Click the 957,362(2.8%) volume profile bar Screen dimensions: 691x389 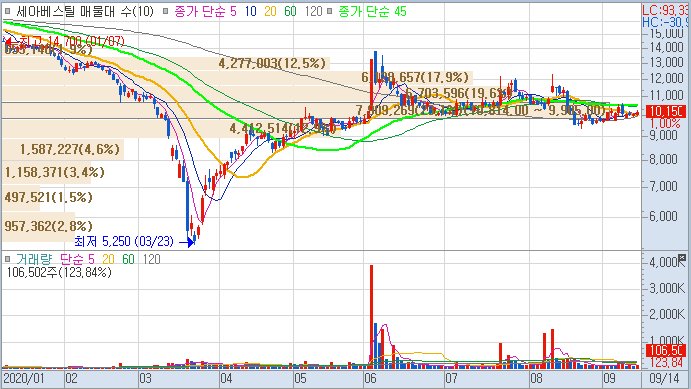click(38, 226)
